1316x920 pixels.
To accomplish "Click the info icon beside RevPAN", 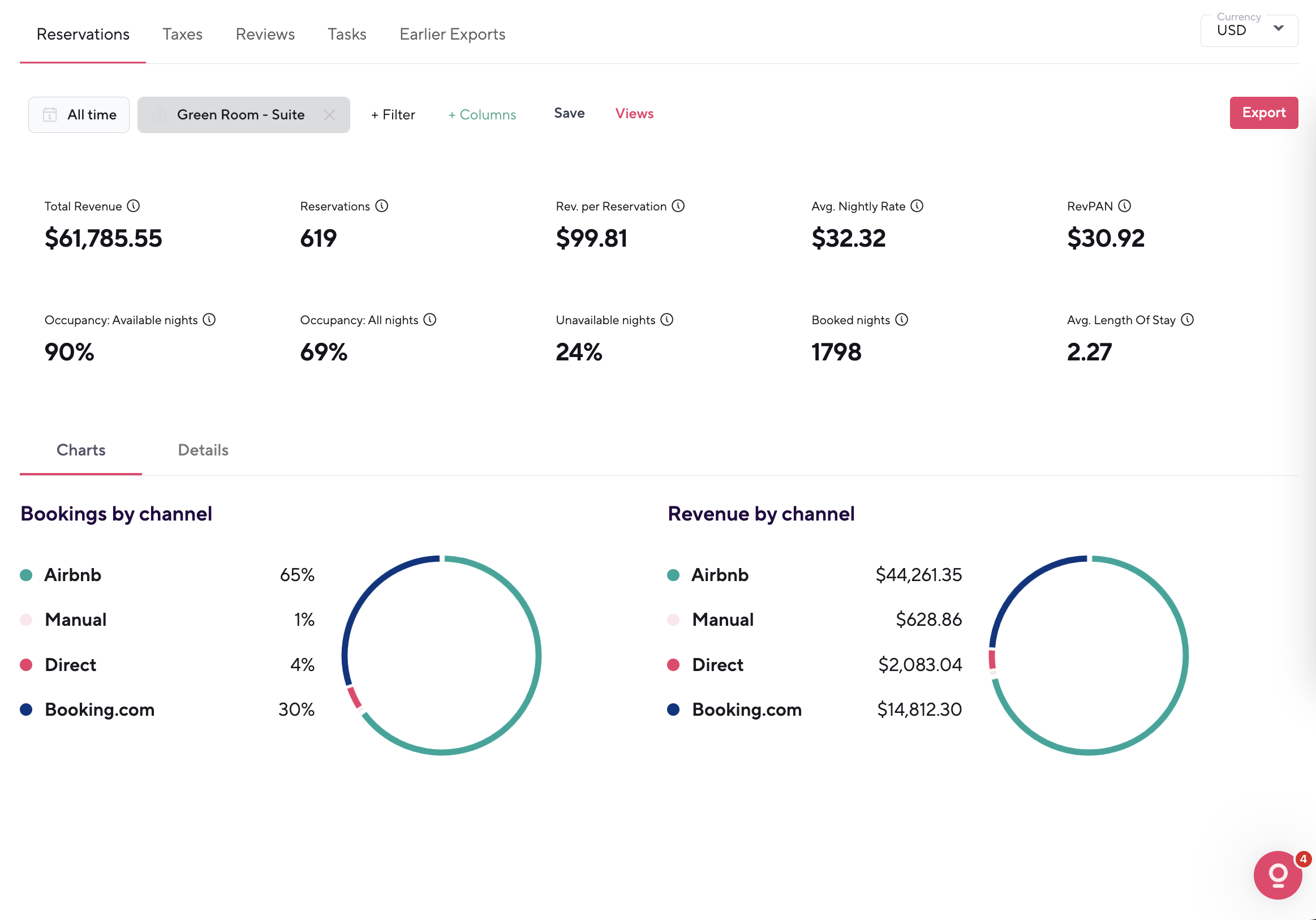I will point(1125,206).
